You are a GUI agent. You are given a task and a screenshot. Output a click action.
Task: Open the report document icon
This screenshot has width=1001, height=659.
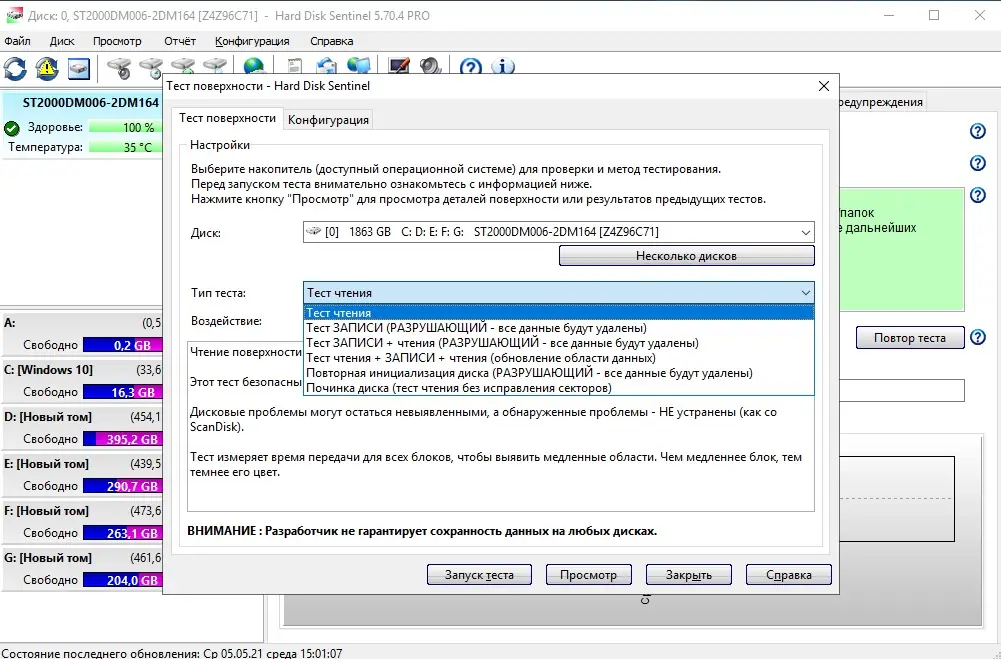293,66
